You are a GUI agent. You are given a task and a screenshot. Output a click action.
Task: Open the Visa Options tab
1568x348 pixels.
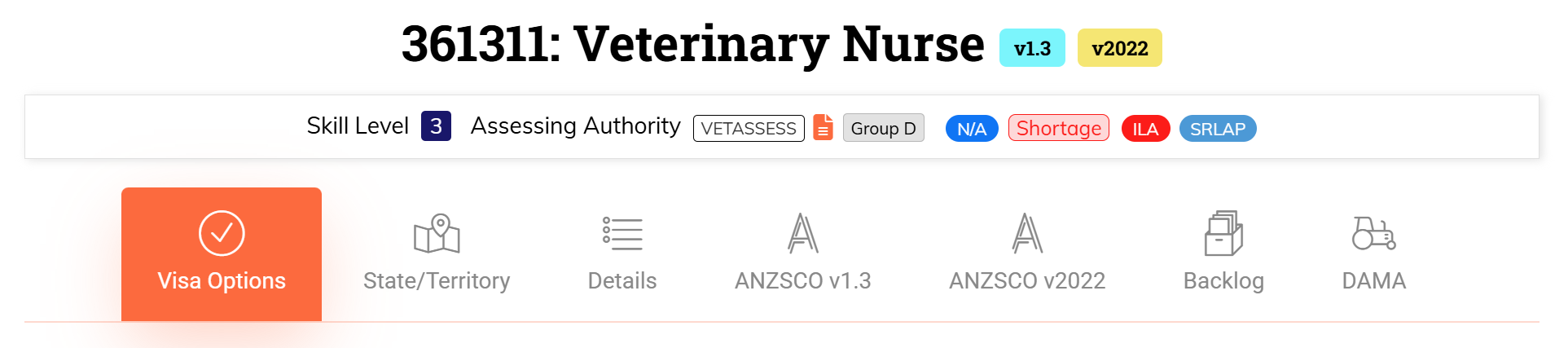(x=222, y=254)
